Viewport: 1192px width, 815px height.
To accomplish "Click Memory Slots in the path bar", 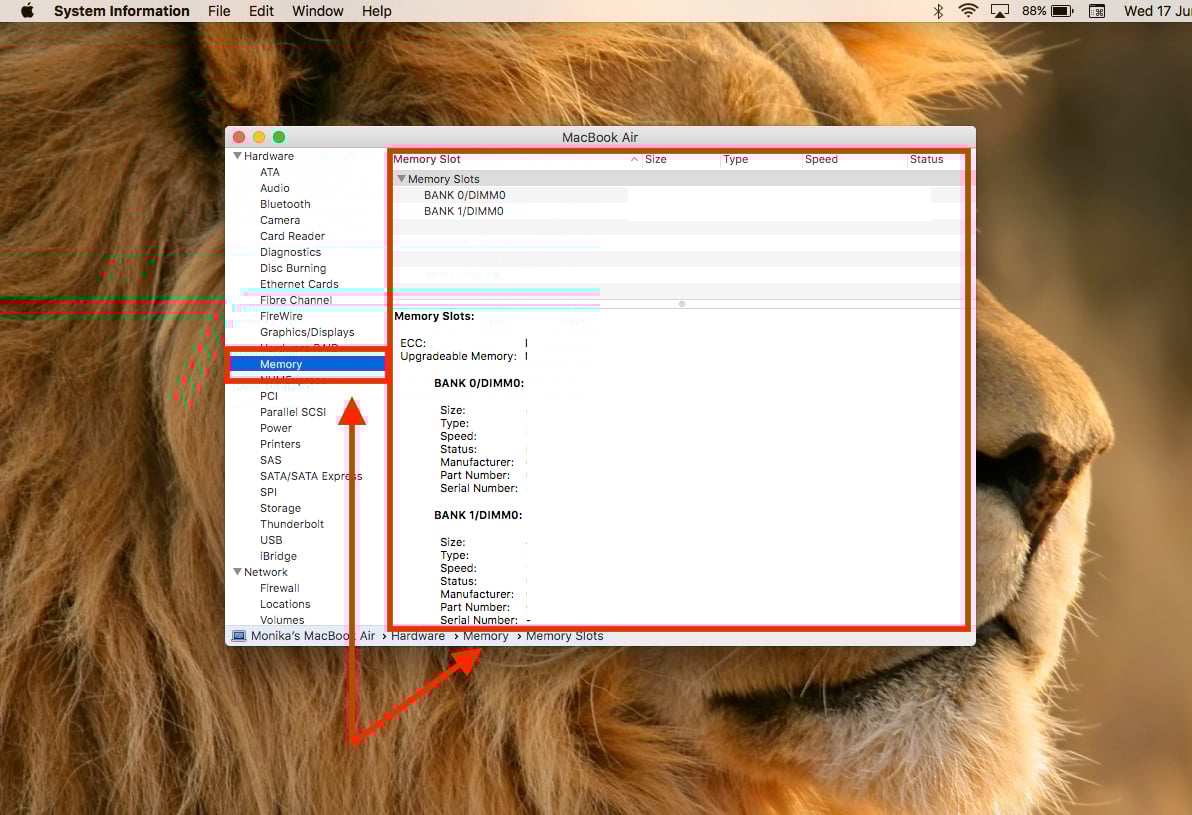I will (564, 636).
